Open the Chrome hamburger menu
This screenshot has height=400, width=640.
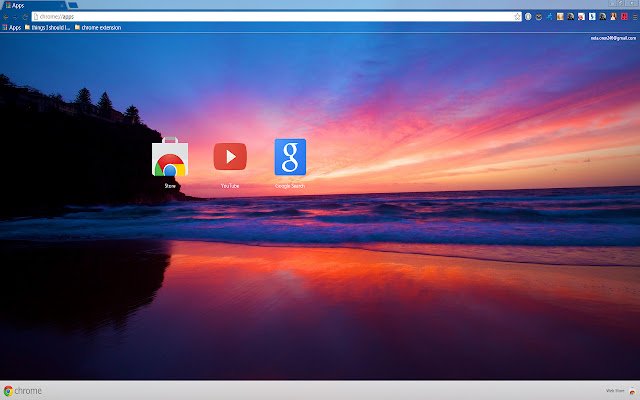[x=635, y=17]
